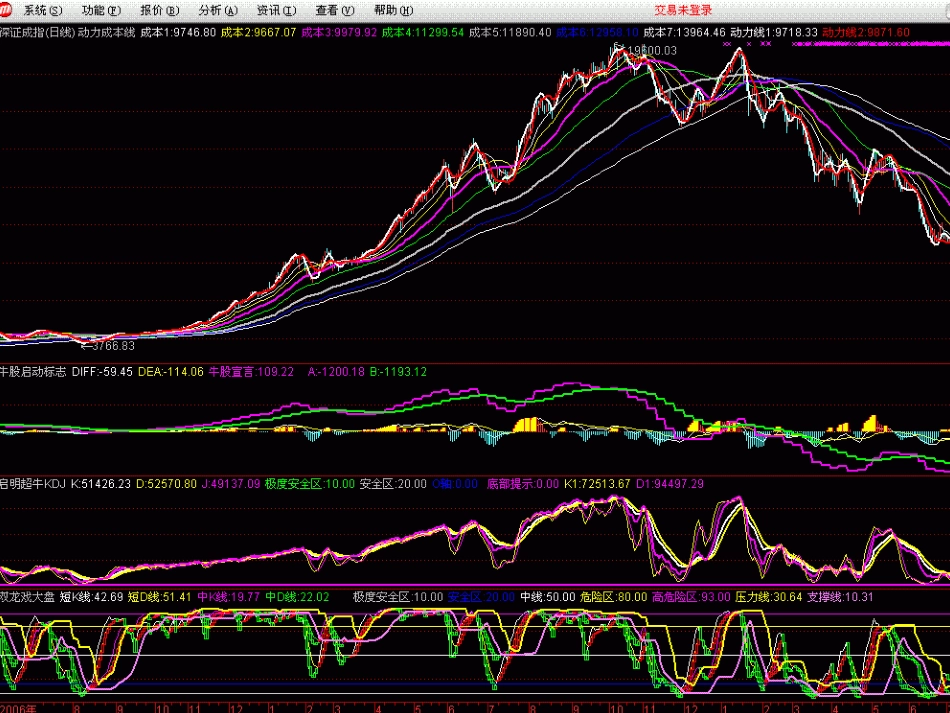Viewport: 950px width, 713px height.
Task: Select the 动力成本线 indicator name
Action: pos(107,32)
